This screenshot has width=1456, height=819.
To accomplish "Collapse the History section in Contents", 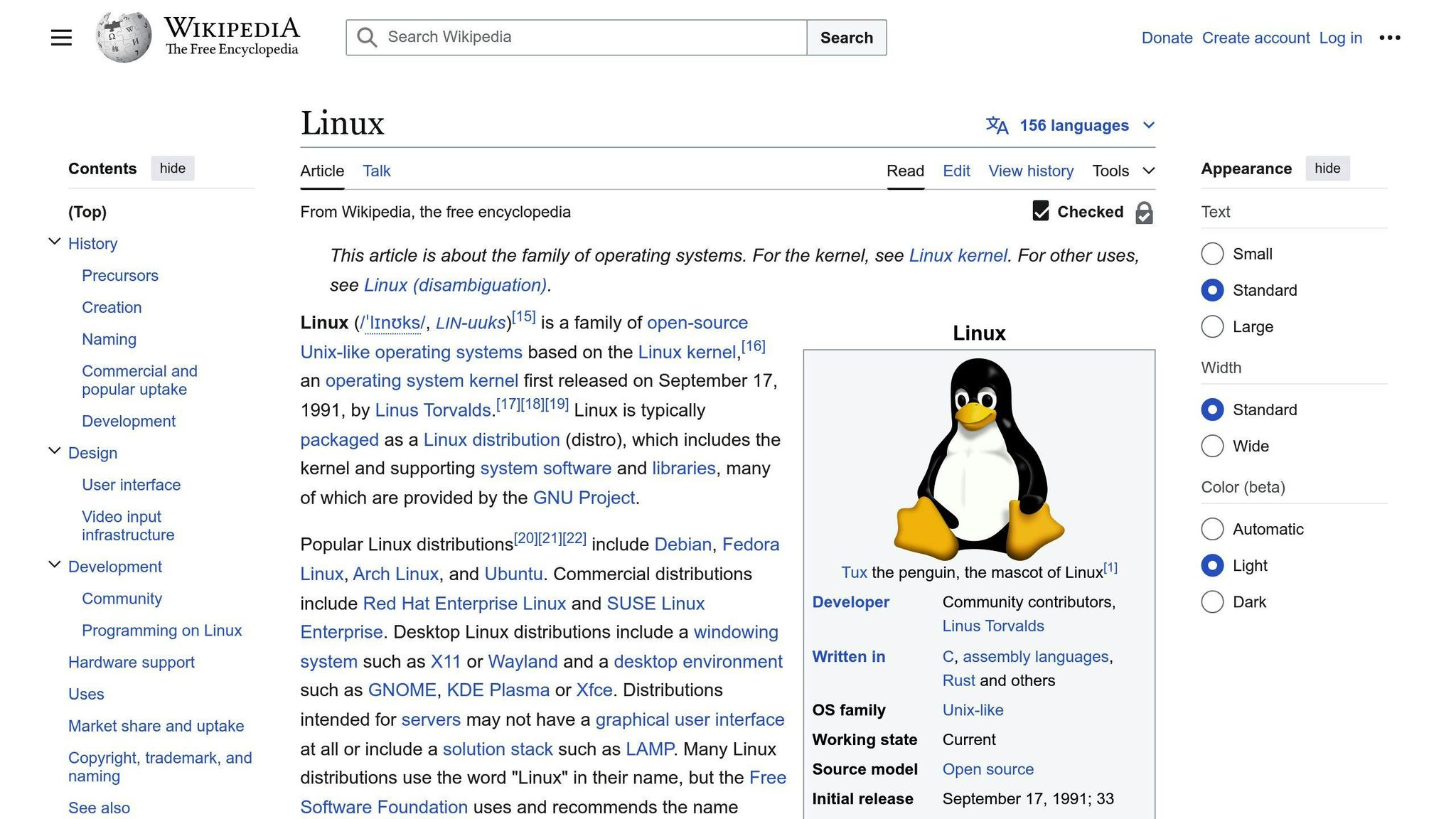I will pos(55,241).
